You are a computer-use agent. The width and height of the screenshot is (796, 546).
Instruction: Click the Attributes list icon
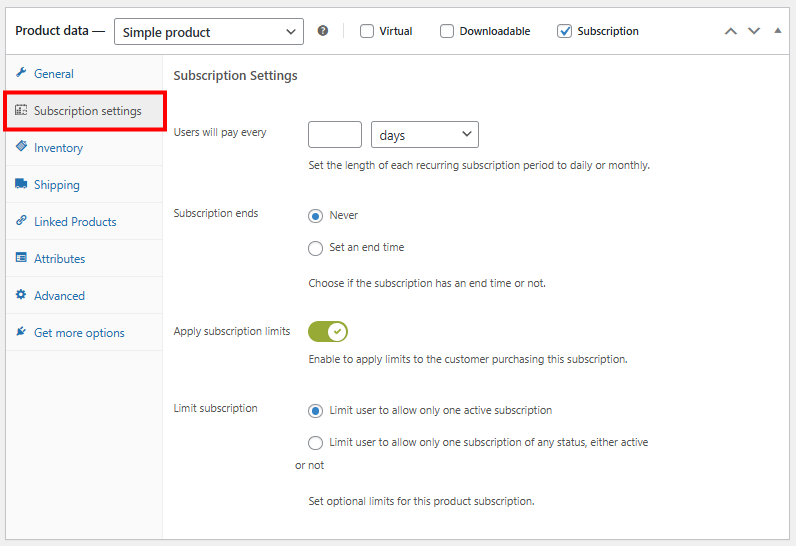point(21,258)
